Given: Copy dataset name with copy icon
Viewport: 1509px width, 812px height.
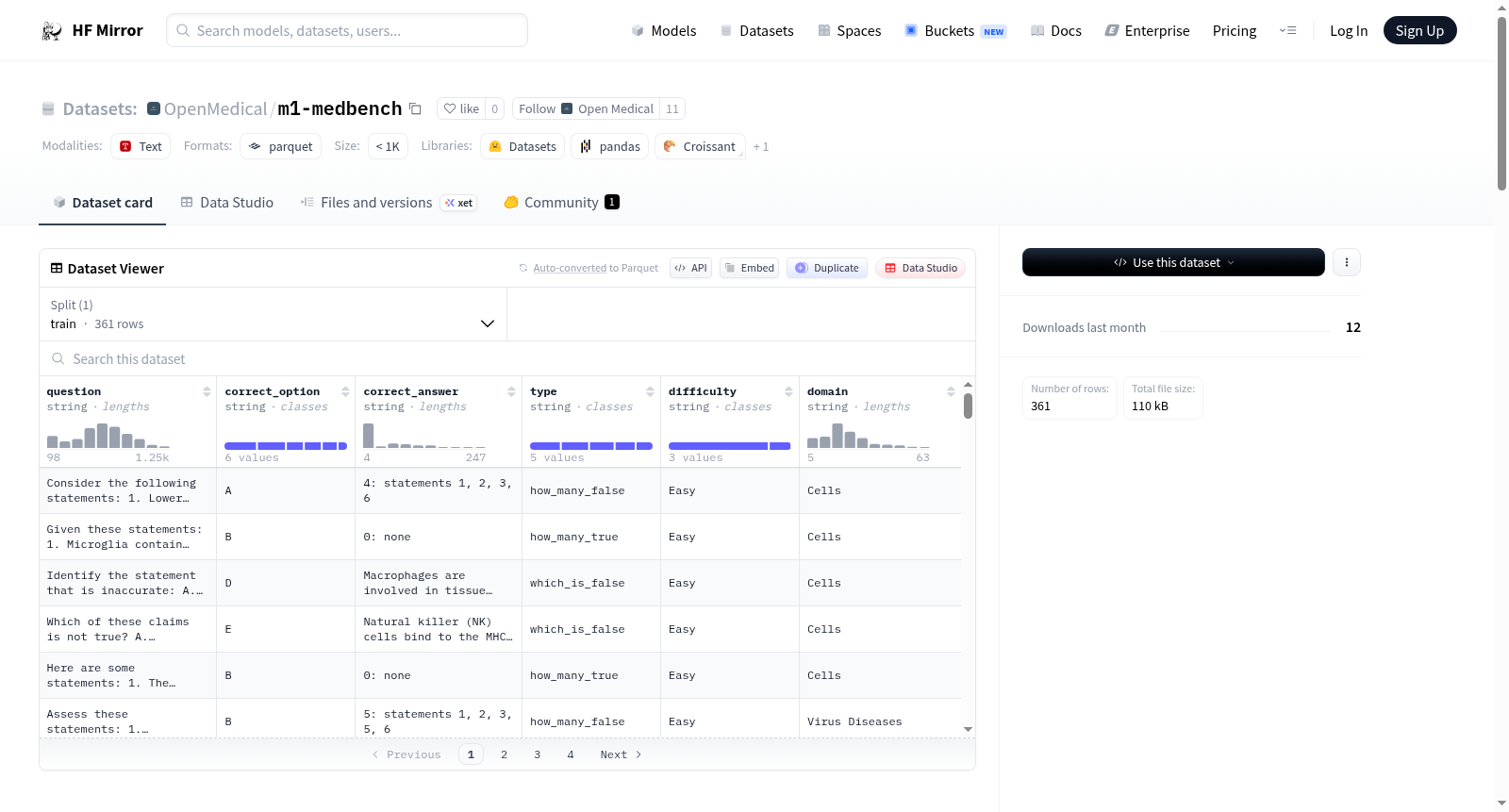Looking at the screenshot, I should pyautogui.click(x=415, y=108).
